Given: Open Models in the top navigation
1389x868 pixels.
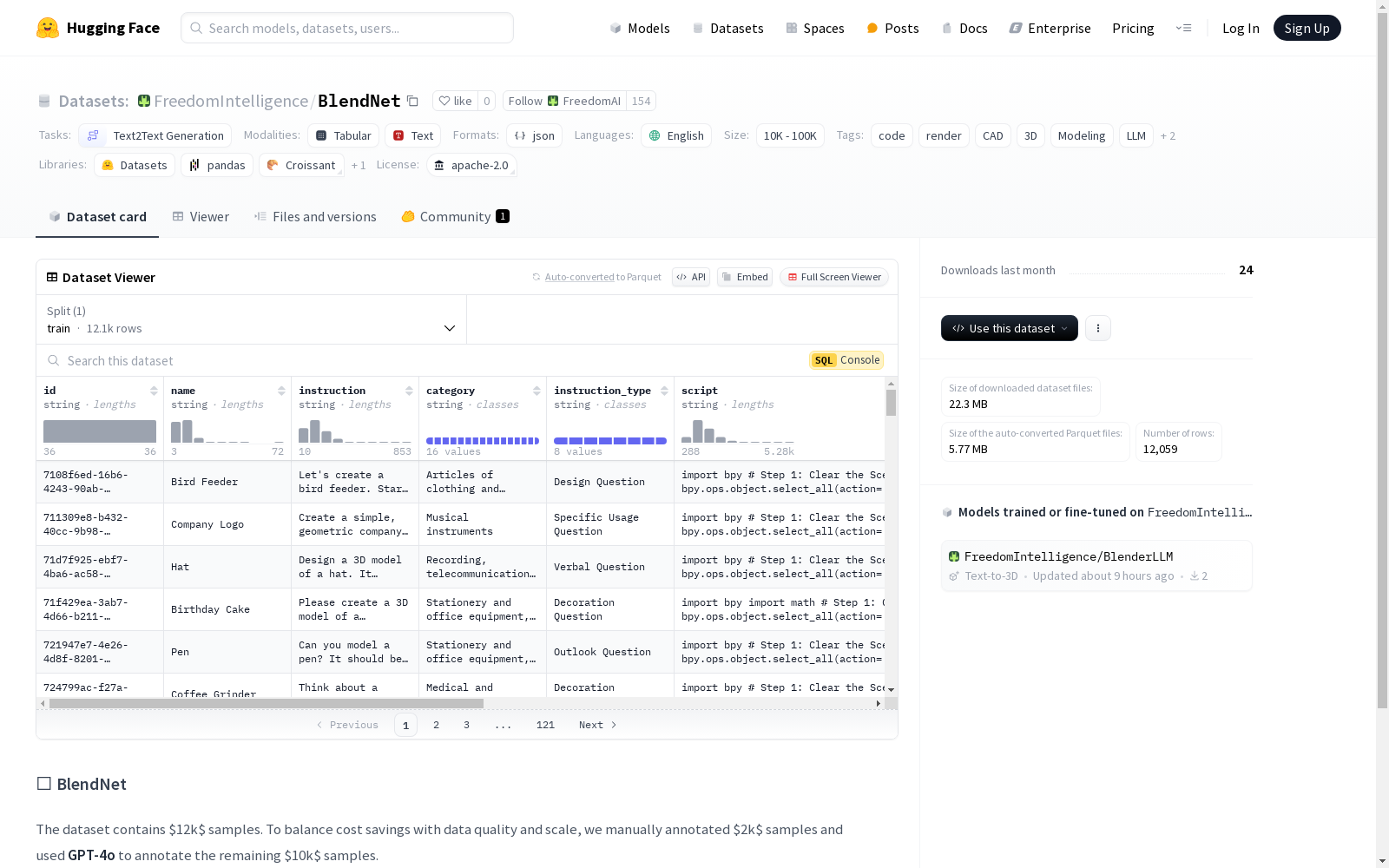Looking at the screenshot, I should [x=640, y=28].
